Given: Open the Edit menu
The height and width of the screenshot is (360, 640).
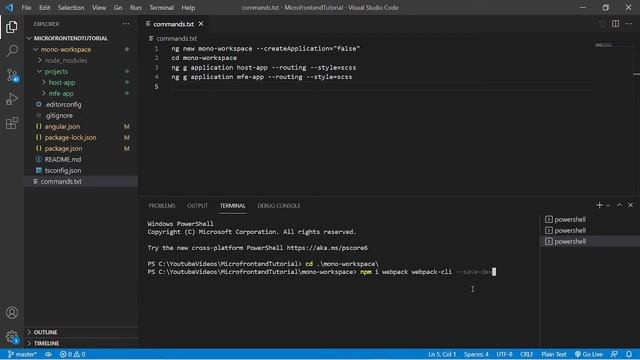Looking at the screenshot, I should point(44,7).
